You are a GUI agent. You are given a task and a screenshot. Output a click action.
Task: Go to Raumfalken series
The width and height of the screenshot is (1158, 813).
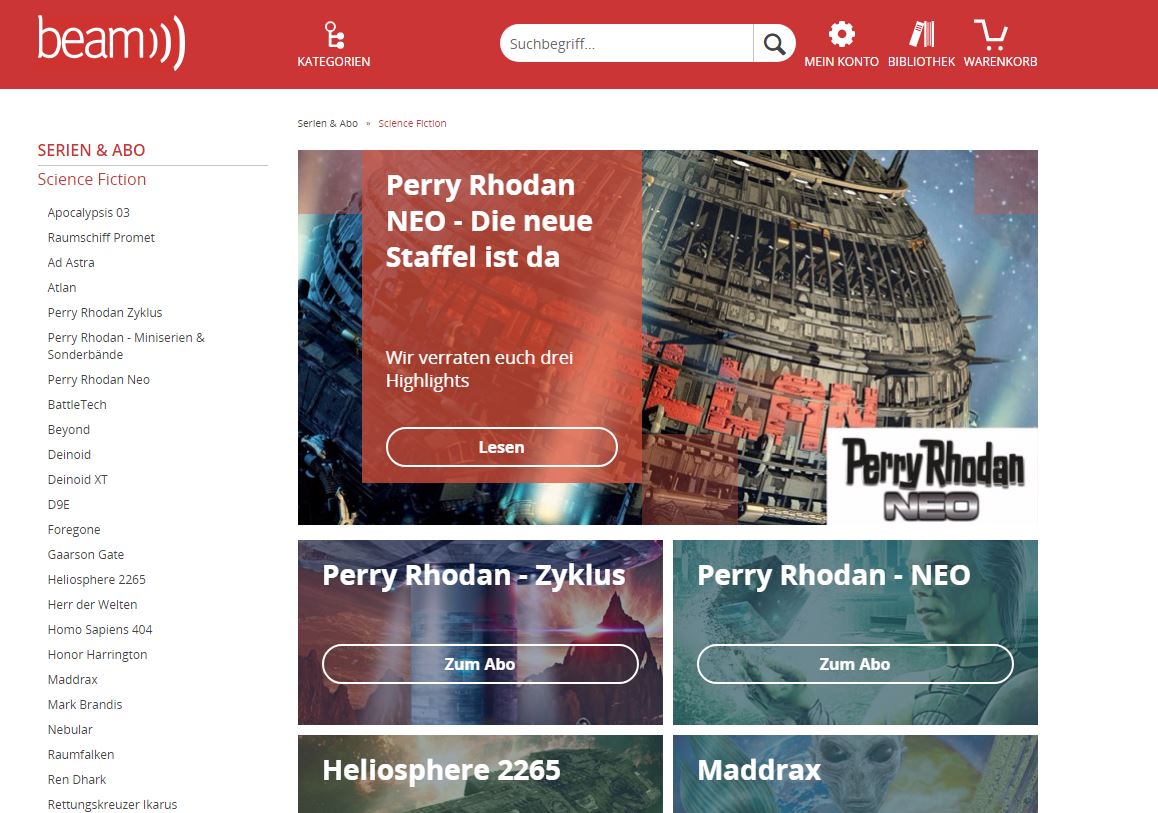coord(81,755)
